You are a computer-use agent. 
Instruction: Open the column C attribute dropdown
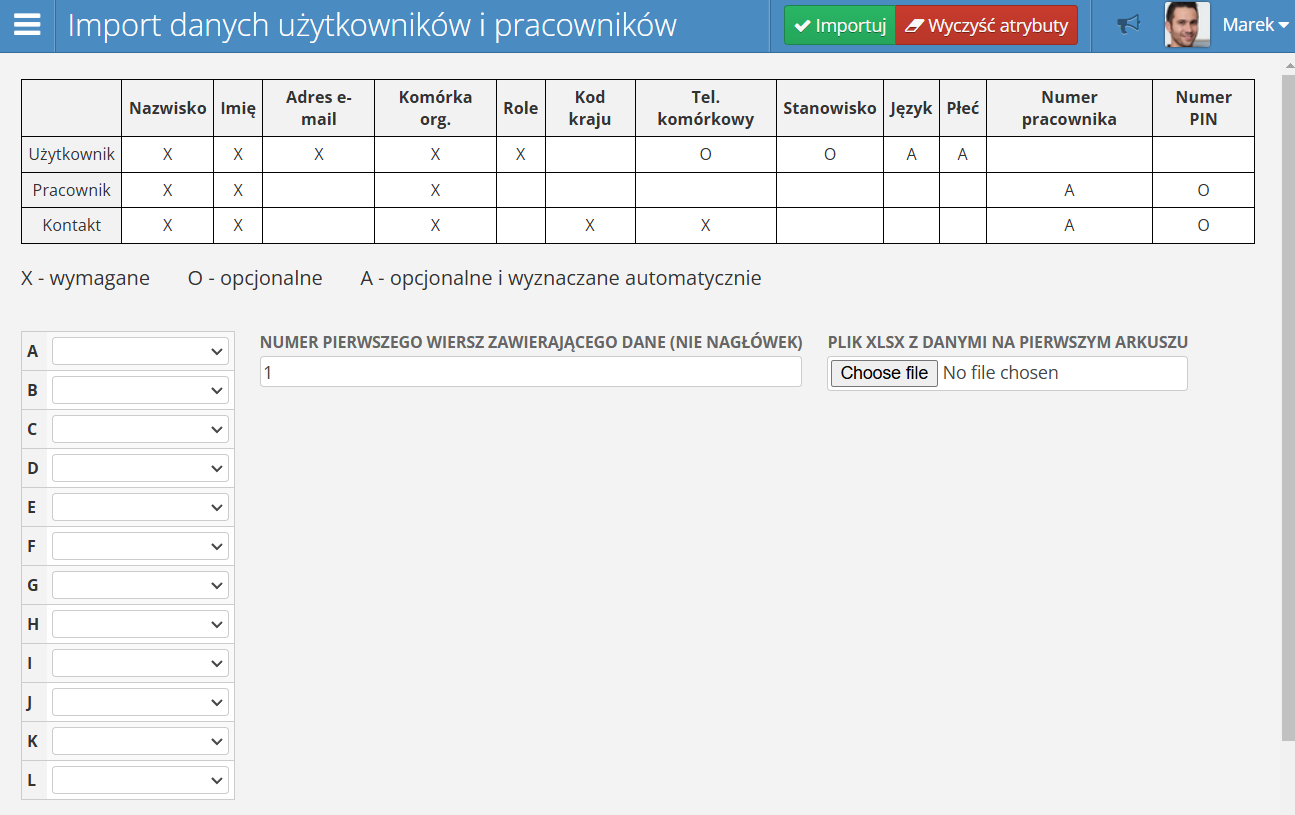[x=140, y=429]
